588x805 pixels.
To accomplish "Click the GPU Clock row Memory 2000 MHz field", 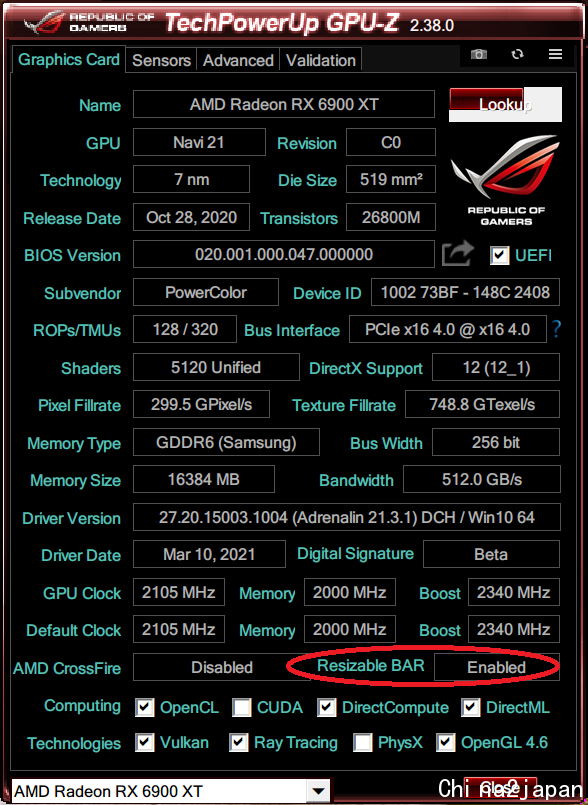I will click(350, 592).
